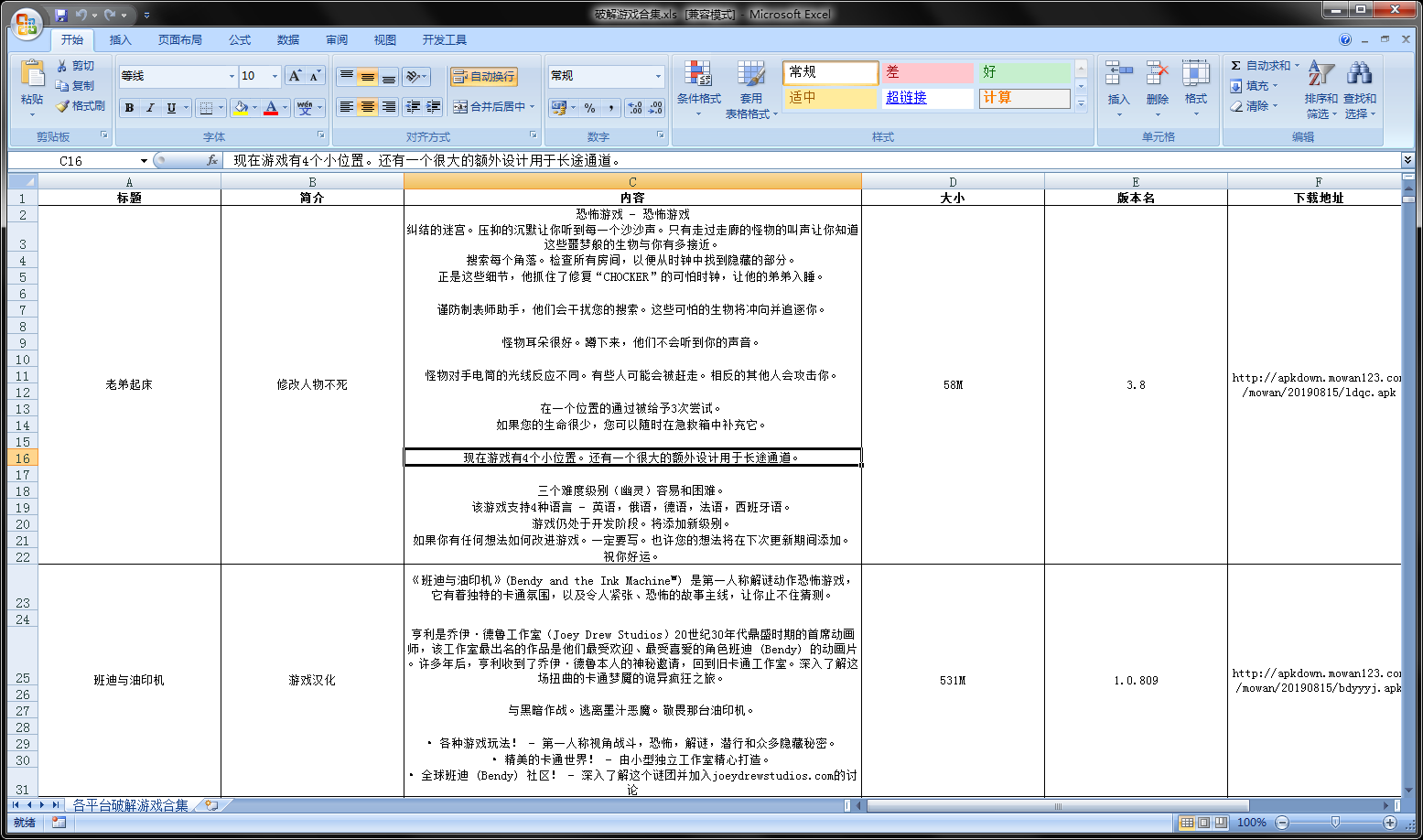The width and height of the screenshot is (1423, 840).
Task: Save workbook via quick access toolbar
Action: click(61, 15)
